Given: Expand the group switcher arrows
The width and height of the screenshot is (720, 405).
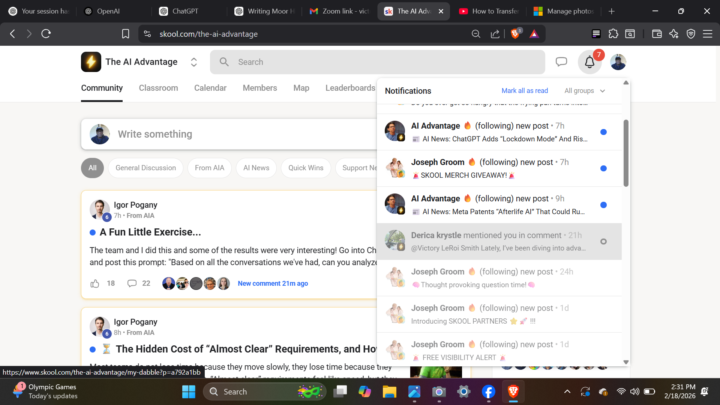Looking at the screenshot, I should (194, 62).
